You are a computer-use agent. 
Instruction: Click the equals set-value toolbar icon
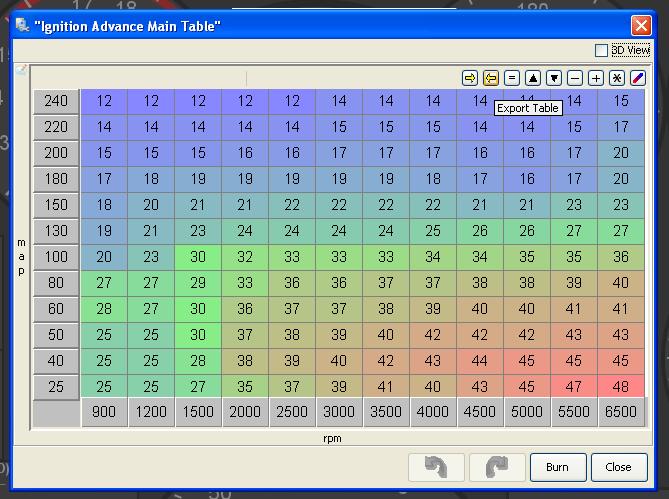pyautogui.click(x=512, y=78)
